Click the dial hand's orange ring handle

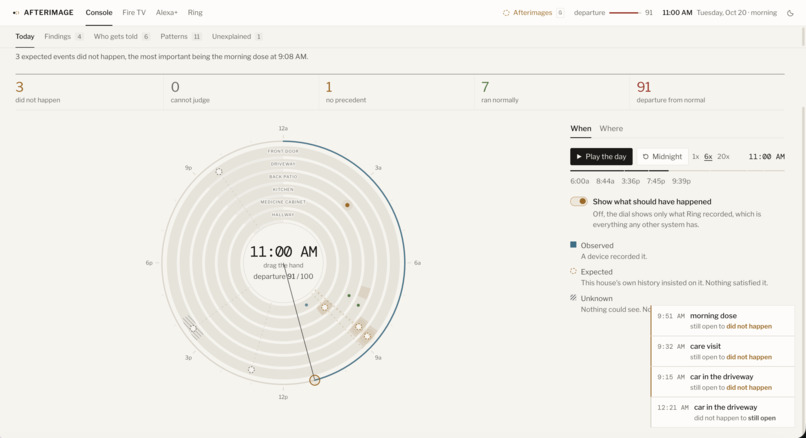315,380
